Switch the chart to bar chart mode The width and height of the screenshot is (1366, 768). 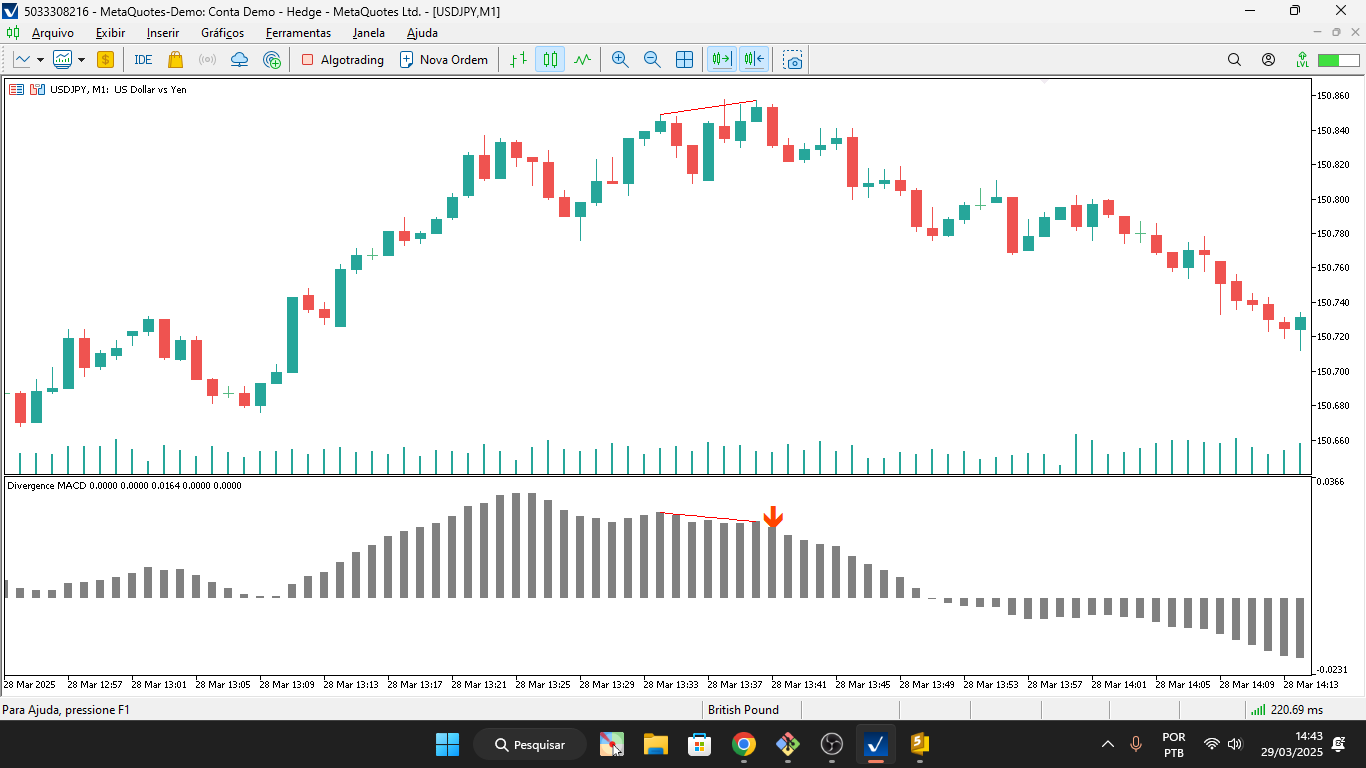[x=518, y=59]
